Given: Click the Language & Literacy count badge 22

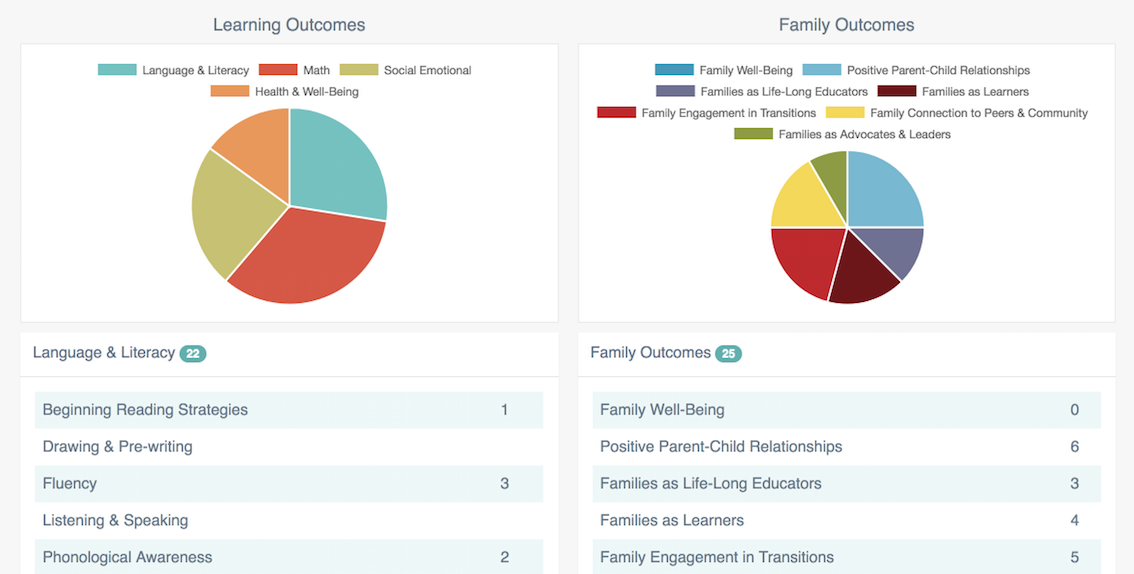Looking at the screenshot, I should [193, 353].
